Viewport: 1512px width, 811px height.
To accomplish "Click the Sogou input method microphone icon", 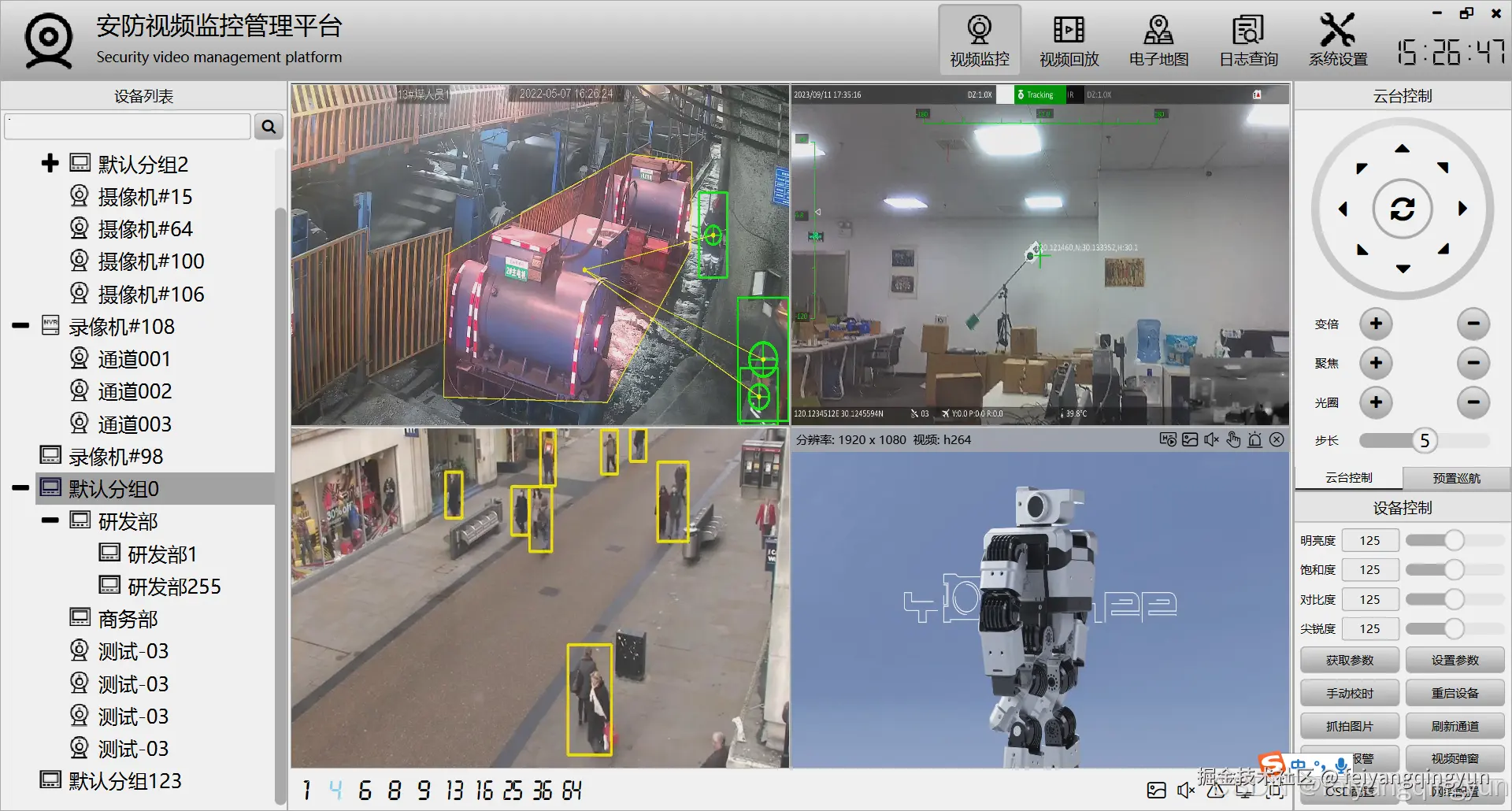I will pyautogui.click(x=1340, y=765).
